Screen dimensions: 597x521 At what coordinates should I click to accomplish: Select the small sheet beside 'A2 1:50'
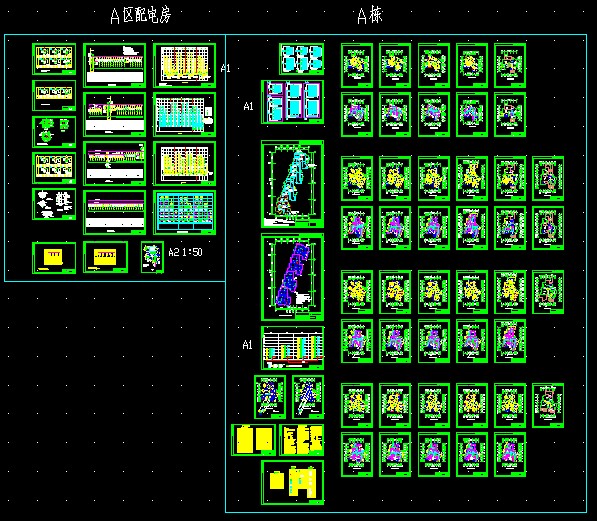coord(152,257)
